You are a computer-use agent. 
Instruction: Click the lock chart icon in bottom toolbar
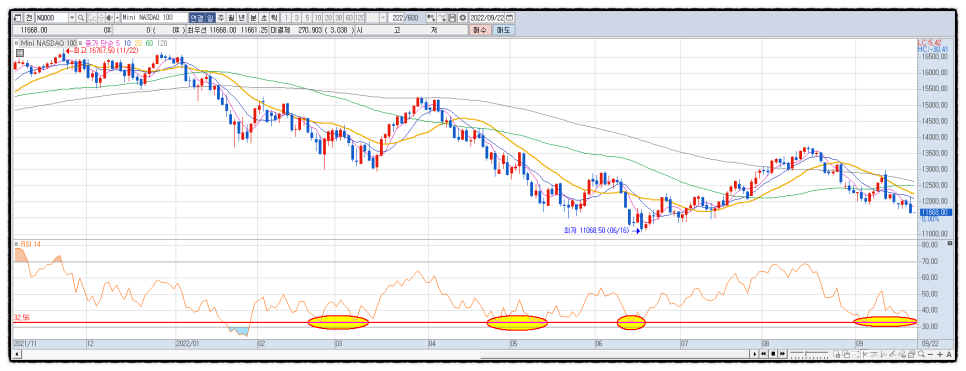point(837,354)
